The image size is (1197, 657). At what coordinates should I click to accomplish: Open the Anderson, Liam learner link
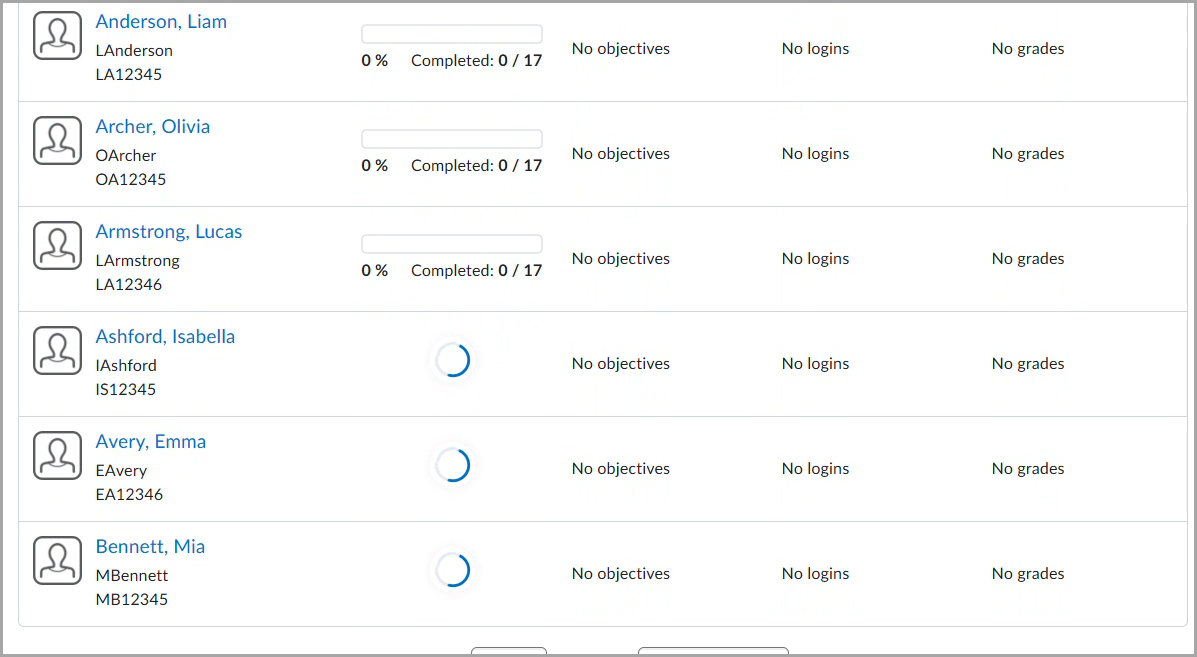[161, 21]
